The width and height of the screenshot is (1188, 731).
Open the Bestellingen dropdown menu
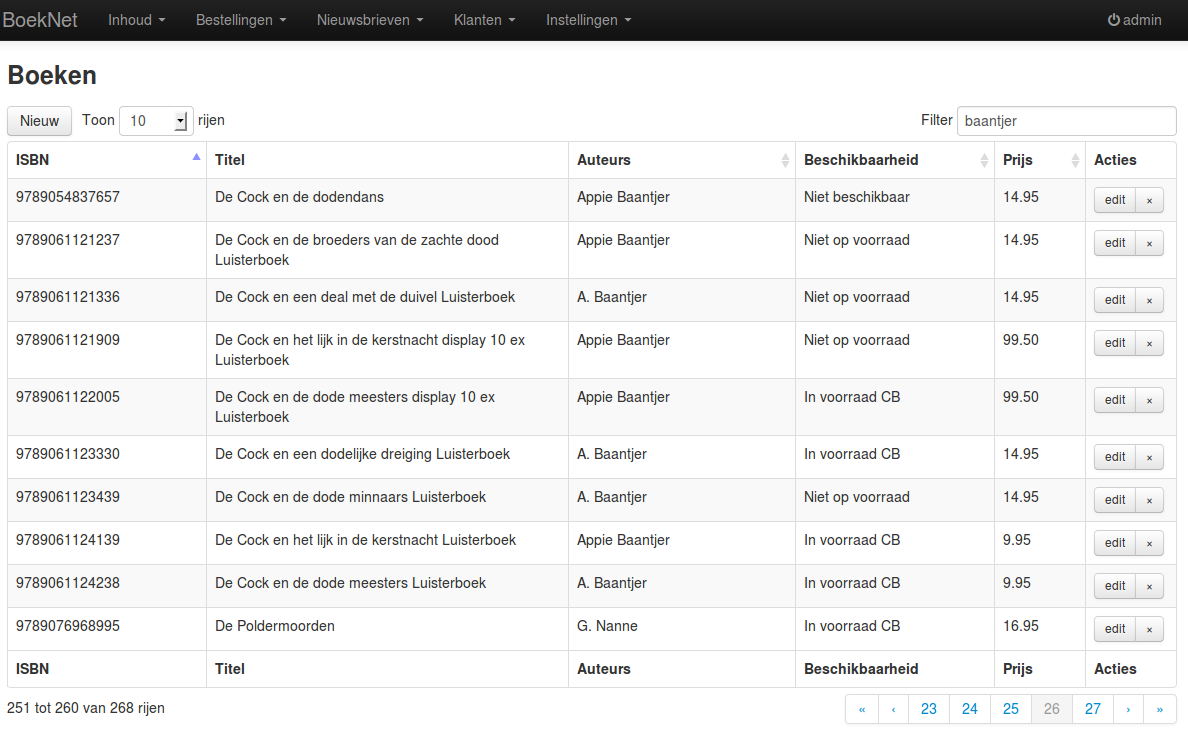tap(241, 20)
